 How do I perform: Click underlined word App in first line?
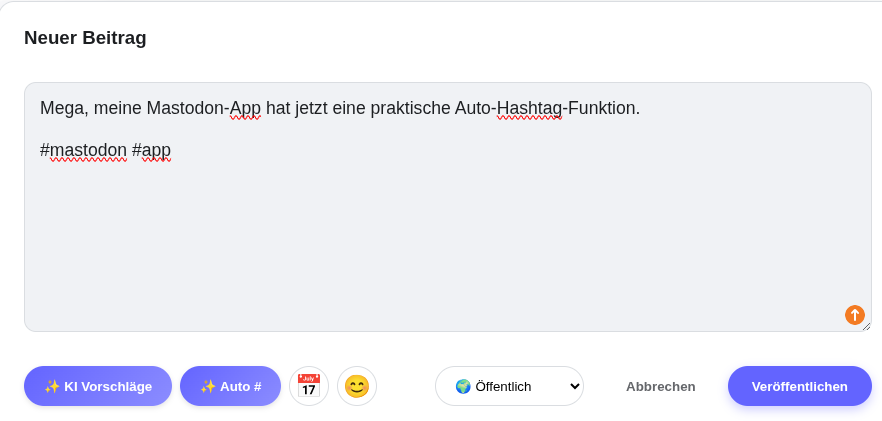(x=245, y=108)
